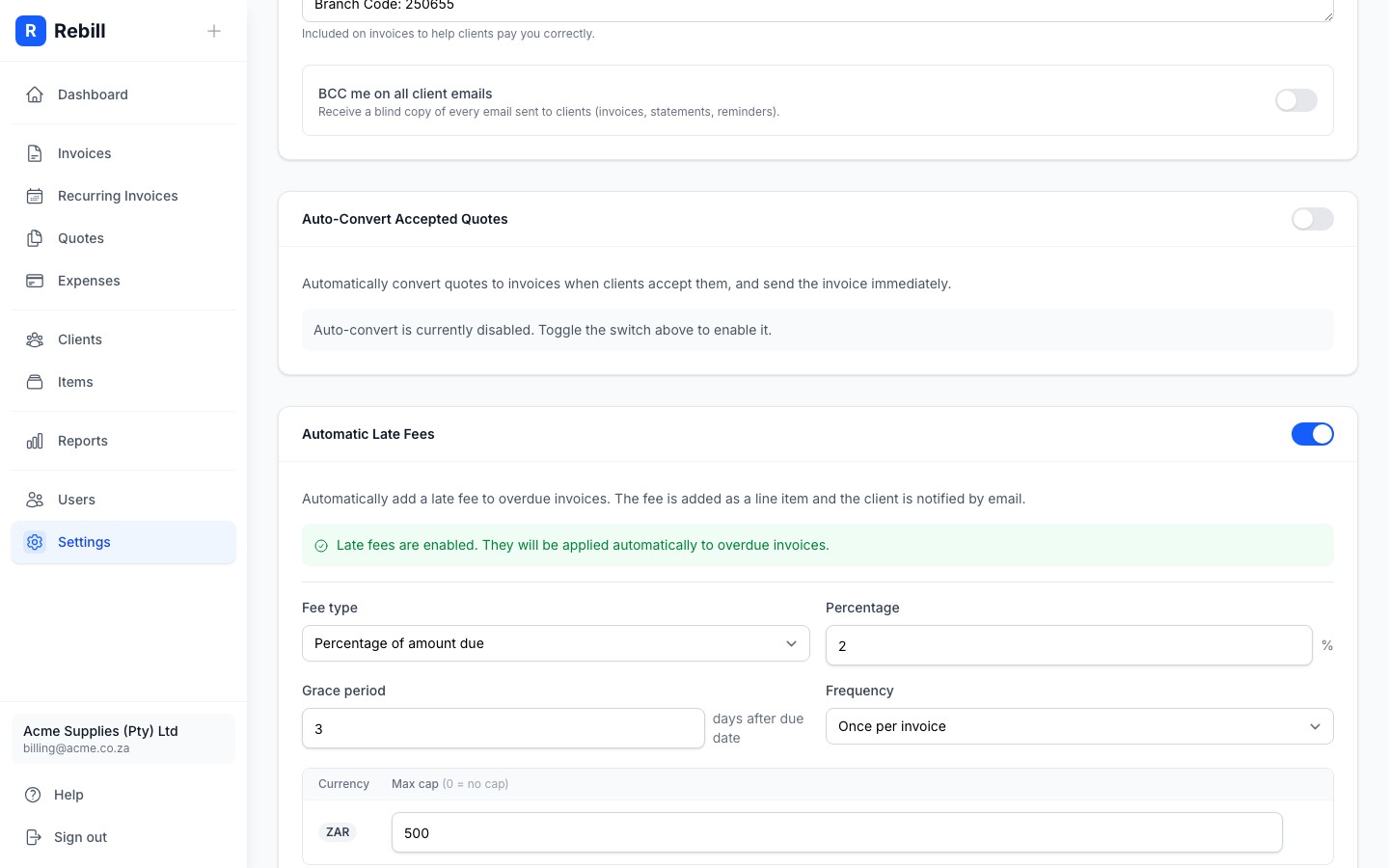This screenshot has height=868, width=1389.
Task: Open Reports via the bar chart icon
Action: point(35,441)
